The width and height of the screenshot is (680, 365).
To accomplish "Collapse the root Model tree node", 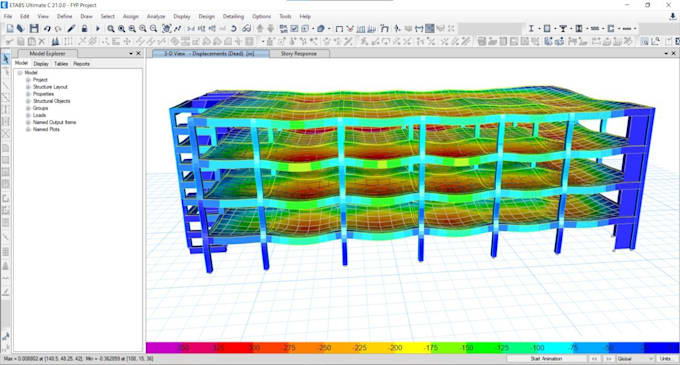I will pos(20,73).
